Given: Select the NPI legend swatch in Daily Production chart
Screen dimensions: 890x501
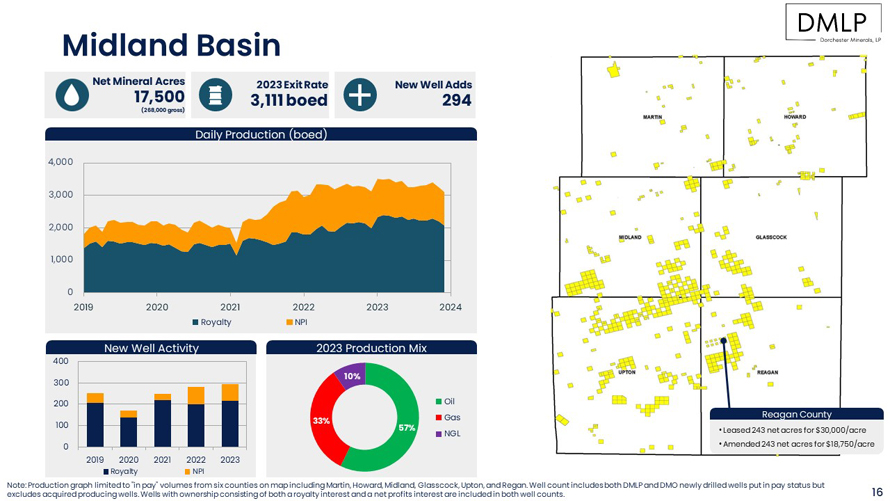Looking at the screenshot, I should point(289,322).
